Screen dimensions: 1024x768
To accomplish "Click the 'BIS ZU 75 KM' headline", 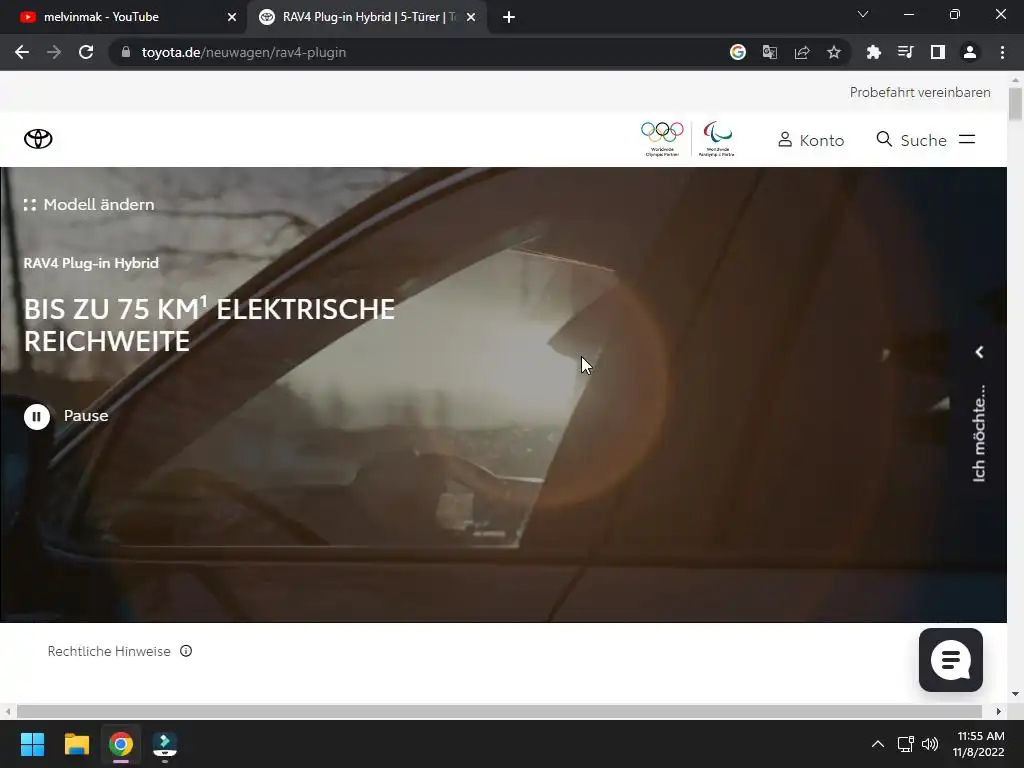I will click(x=209, y=325).
